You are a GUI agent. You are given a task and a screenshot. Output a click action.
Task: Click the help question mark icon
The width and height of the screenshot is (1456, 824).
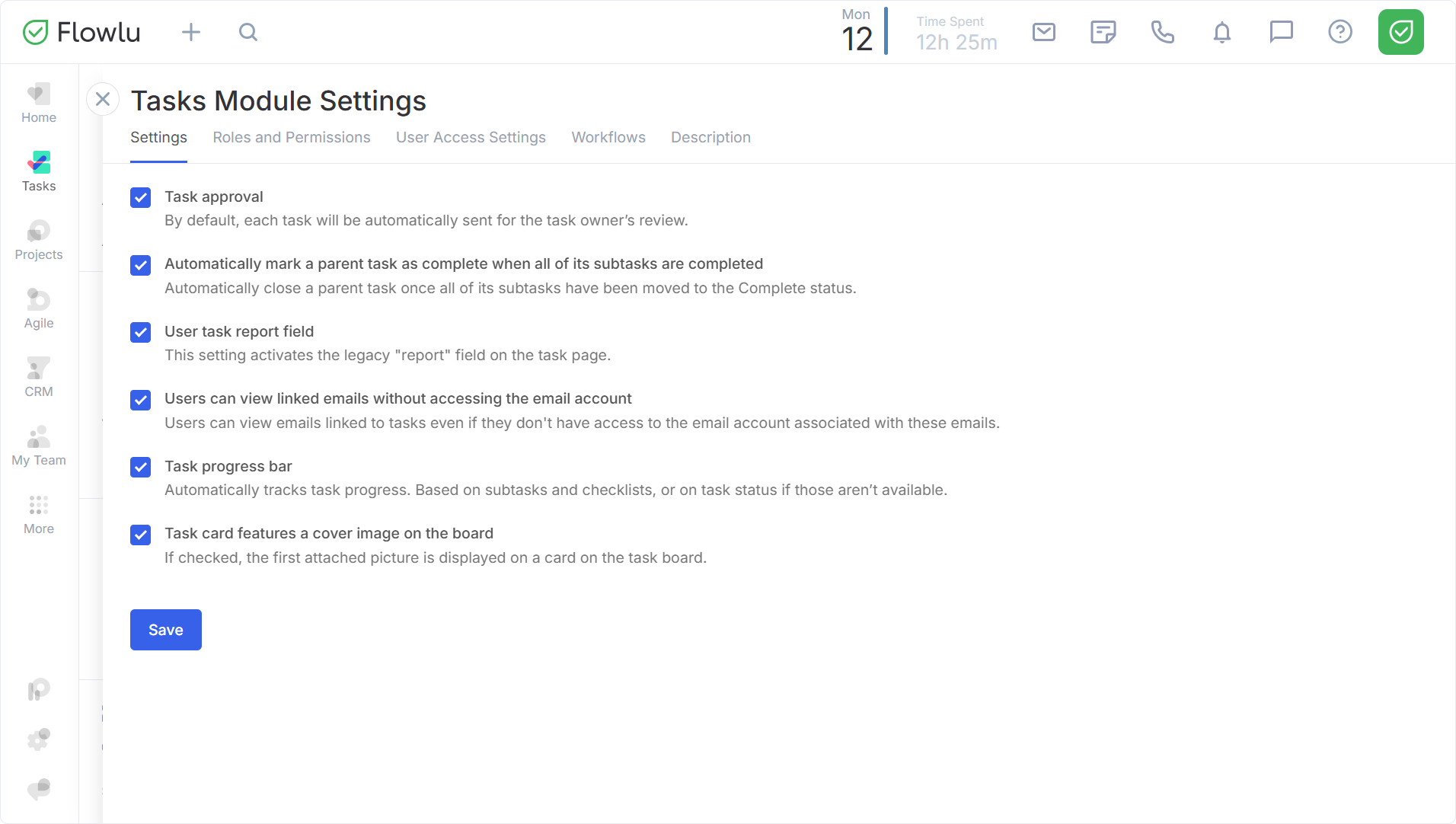point(1339,32)
